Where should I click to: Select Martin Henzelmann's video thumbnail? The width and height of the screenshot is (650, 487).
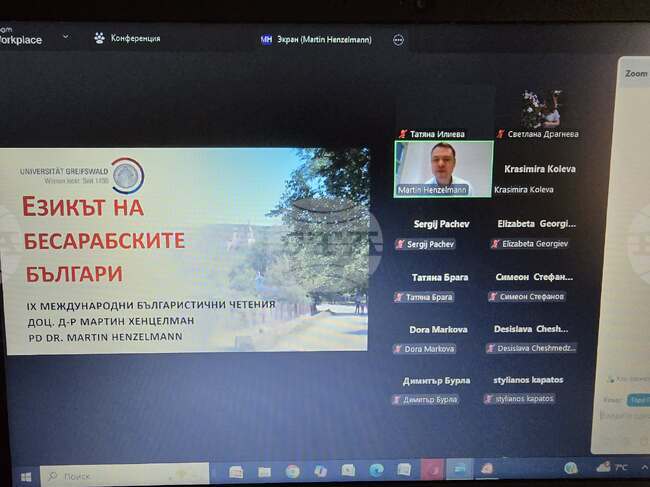click(x=443, y=167)
